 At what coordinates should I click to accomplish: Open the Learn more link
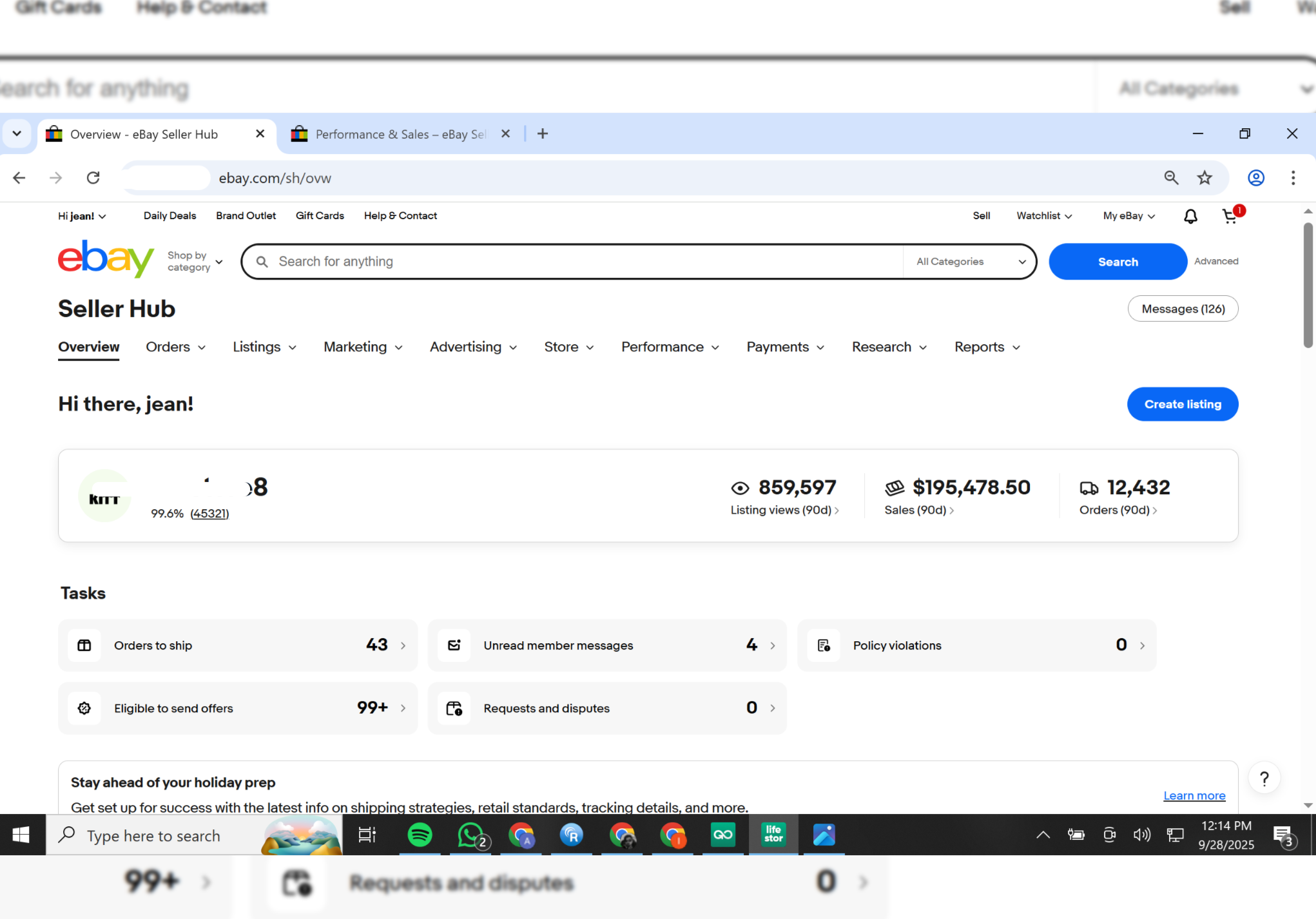click(x=1194, y=795)
